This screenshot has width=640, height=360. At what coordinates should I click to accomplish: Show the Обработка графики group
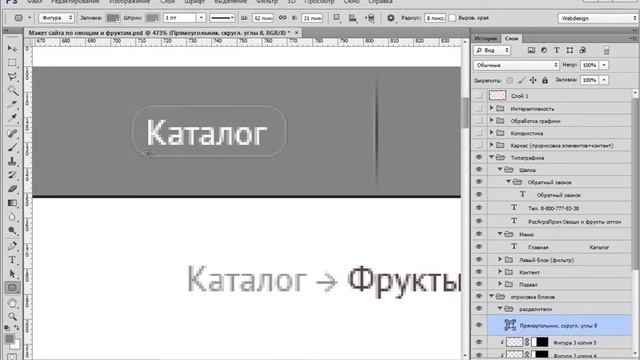pyautogui.click(x=479, y=121)
